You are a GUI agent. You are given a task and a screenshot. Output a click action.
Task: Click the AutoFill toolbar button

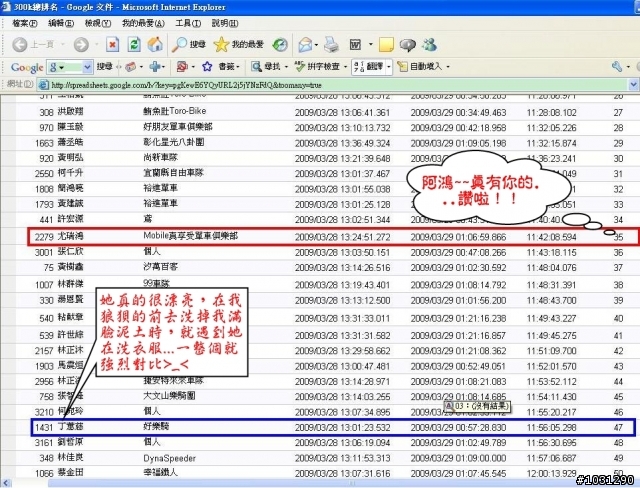click(x=419, y=67)
